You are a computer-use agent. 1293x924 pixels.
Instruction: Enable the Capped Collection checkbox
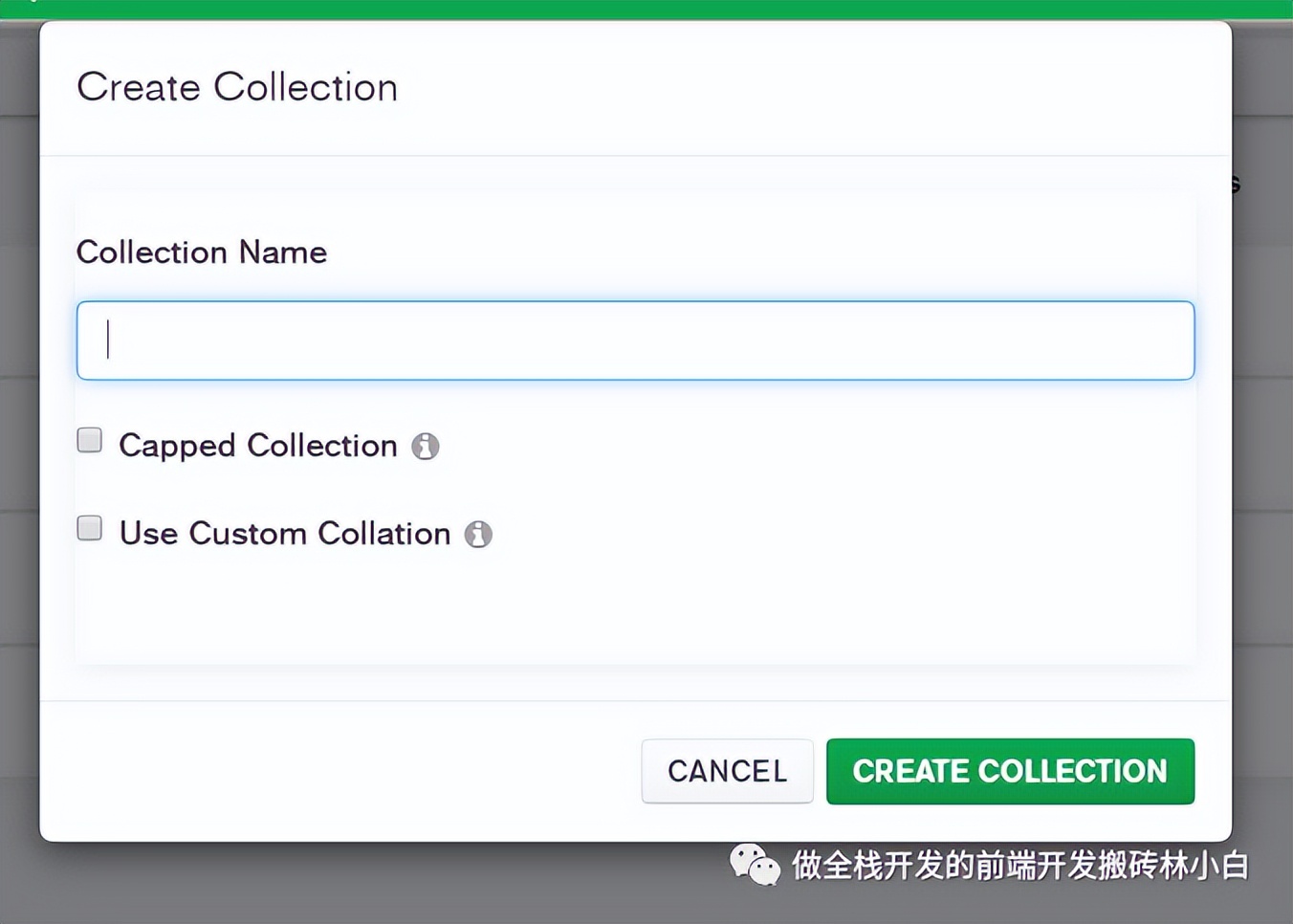click(x=89, y=439)
